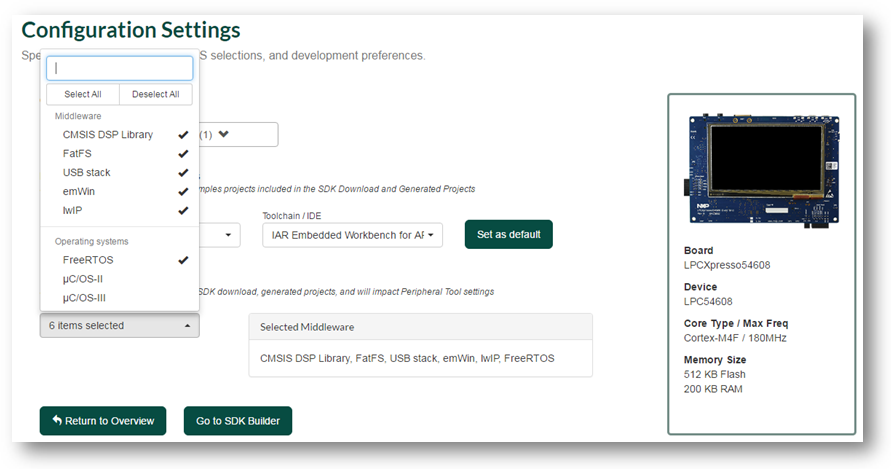Click the LPCXpresso54608 board image

click(764, 171)
